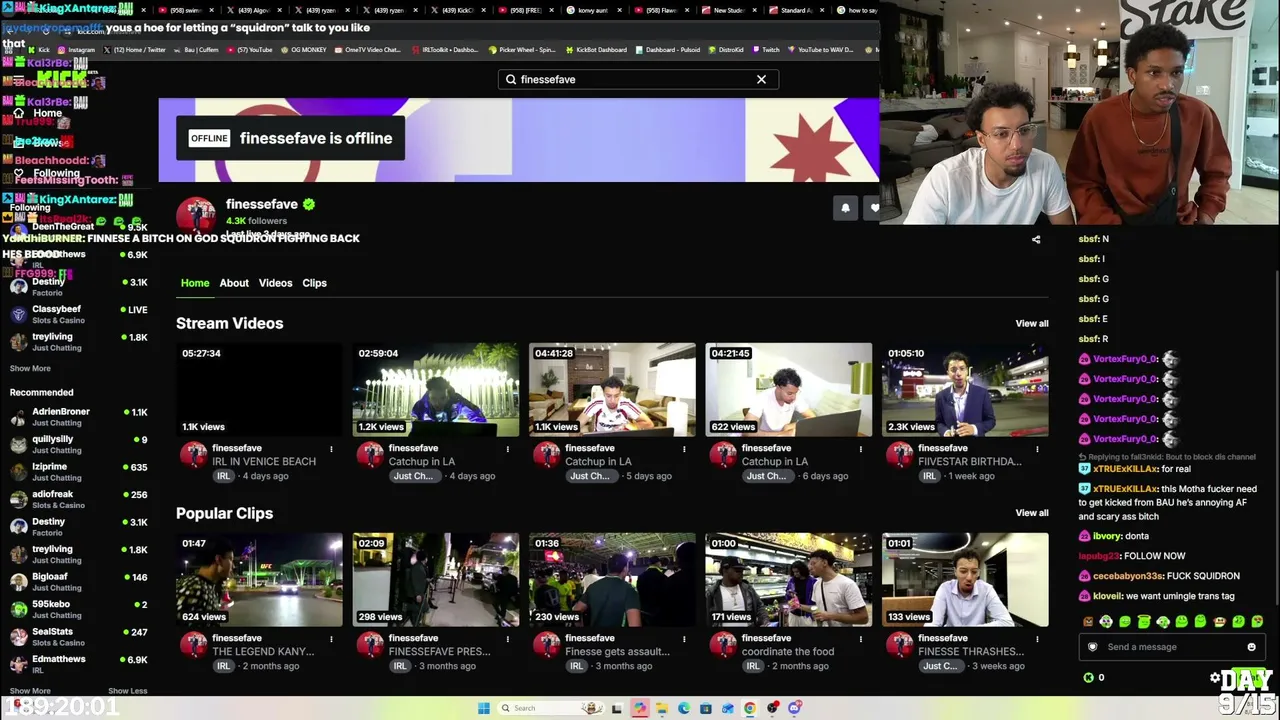Open the finessefave channel avatar
This screenshot has width=1280, height=720.
point(196,217)
